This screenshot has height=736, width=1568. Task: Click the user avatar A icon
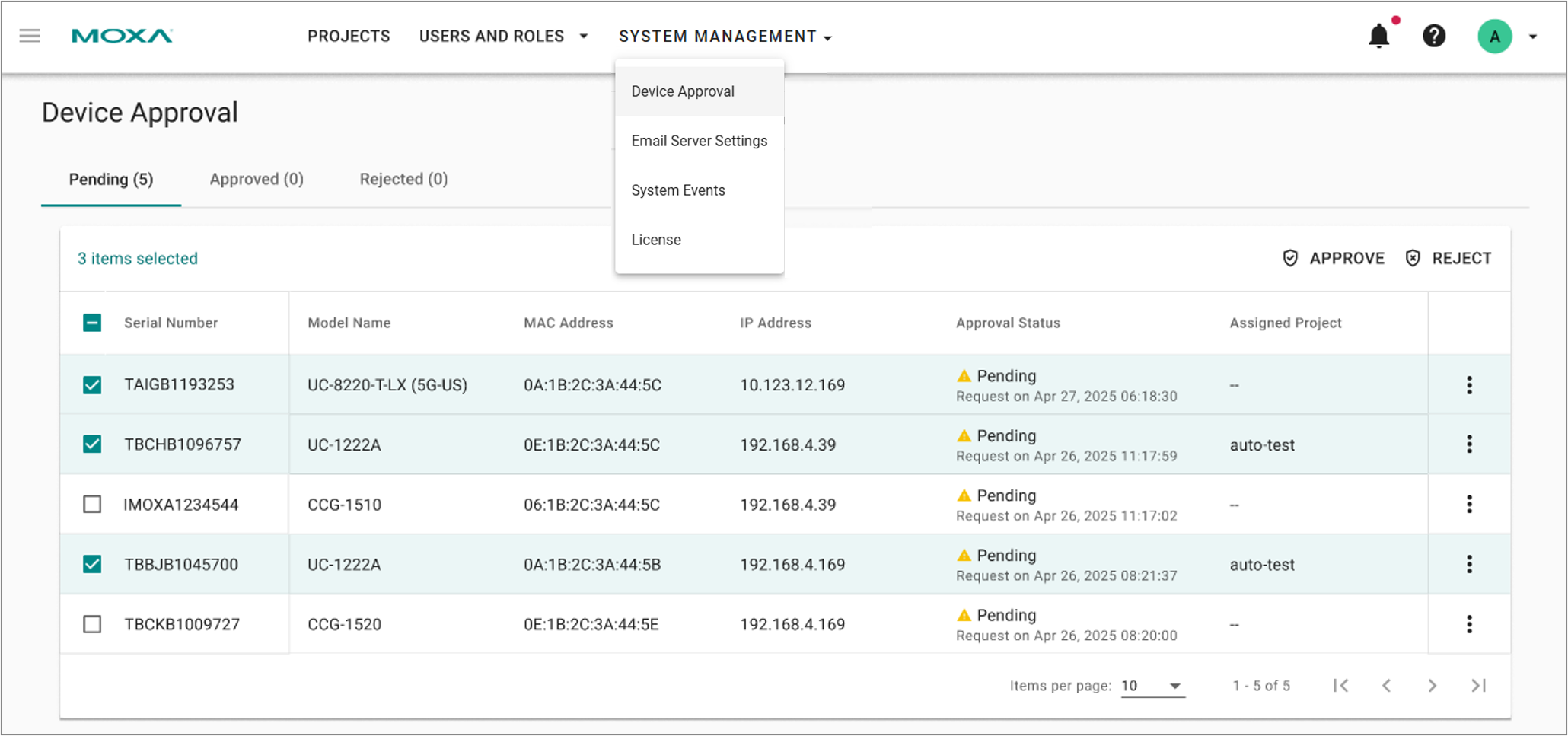click(1494, 37)
